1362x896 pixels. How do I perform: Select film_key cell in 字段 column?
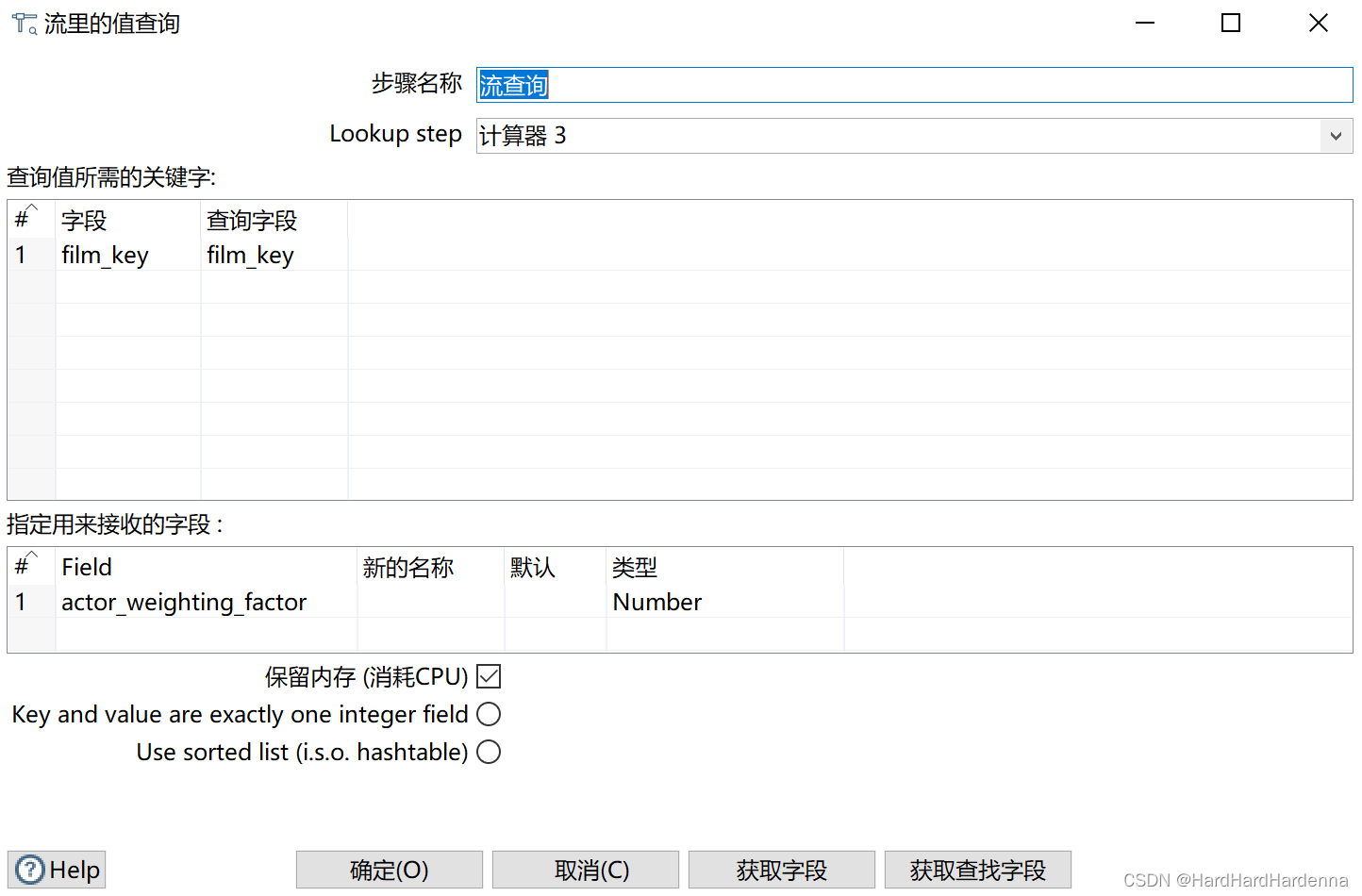tap(128, 255)
